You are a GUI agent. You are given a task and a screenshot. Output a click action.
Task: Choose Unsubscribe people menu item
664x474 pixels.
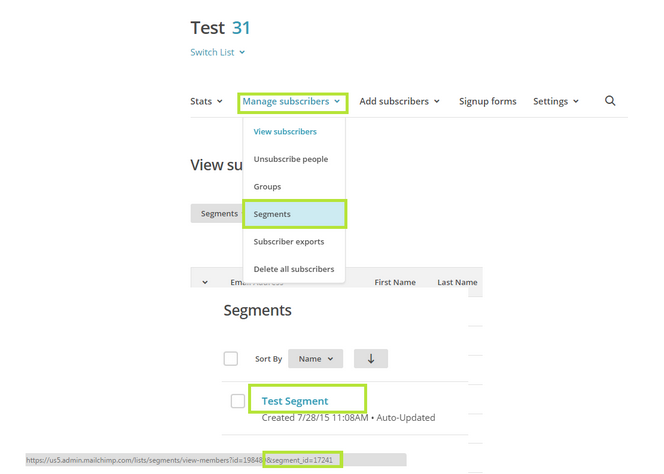tap(291, 159)
